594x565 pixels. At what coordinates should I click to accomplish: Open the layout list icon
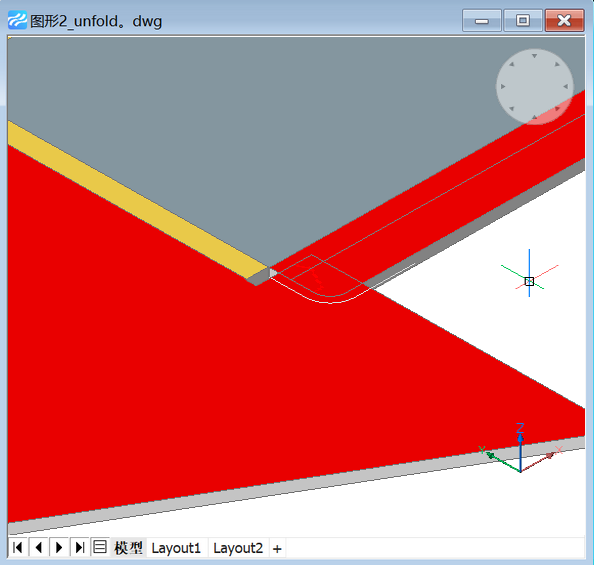[100, 547]
